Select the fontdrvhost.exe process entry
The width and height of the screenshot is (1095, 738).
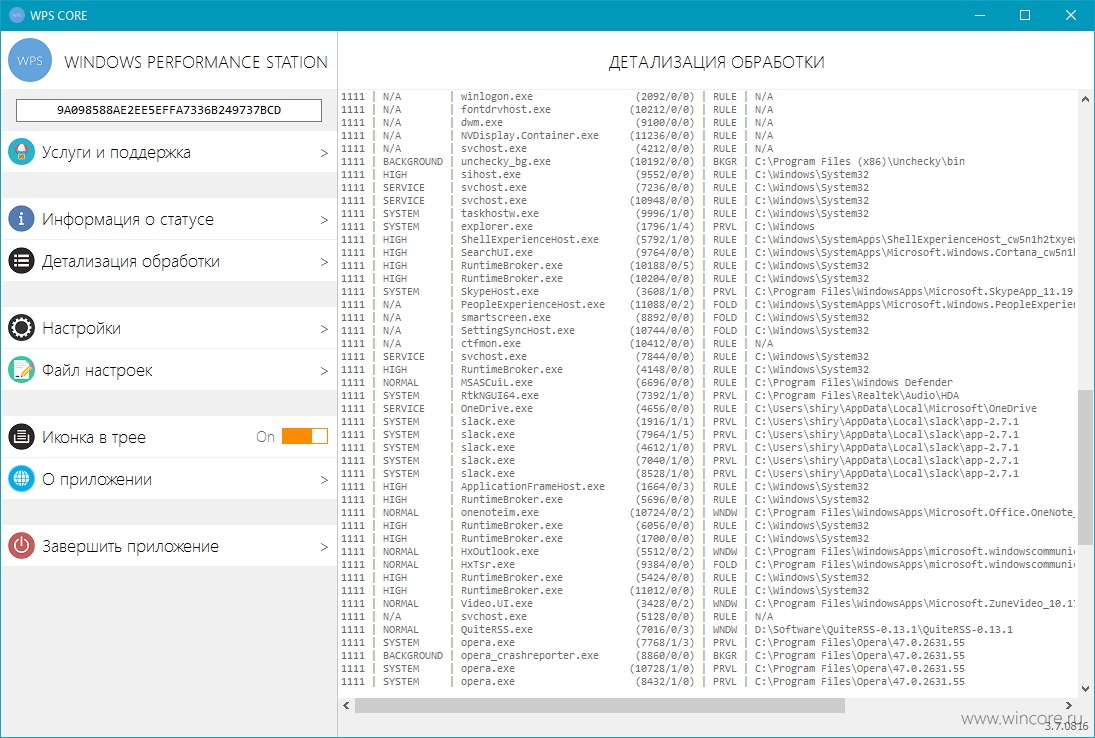[x=708, y=110]
